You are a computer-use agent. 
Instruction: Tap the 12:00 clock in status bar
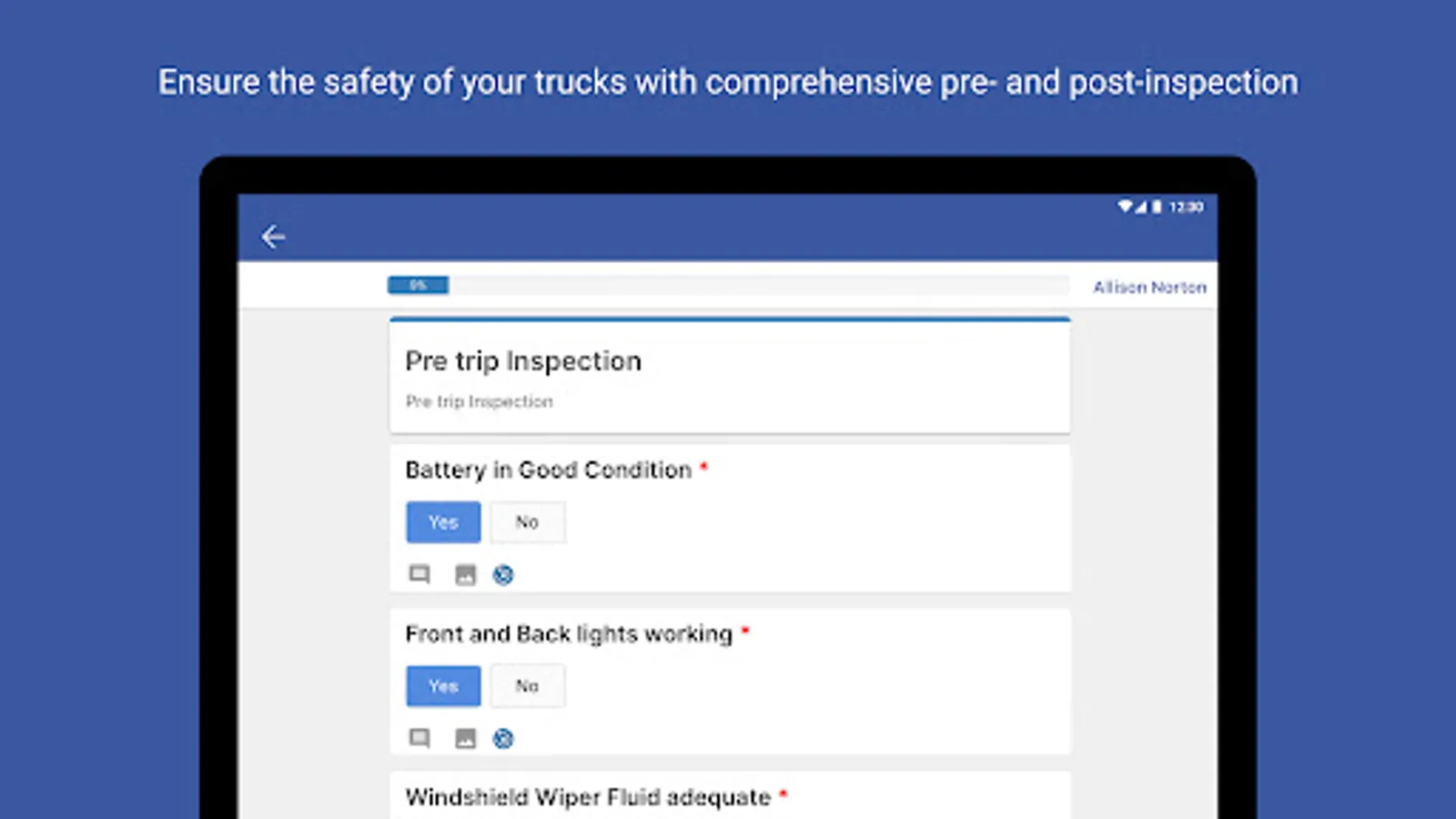[x=1186, y=207]
